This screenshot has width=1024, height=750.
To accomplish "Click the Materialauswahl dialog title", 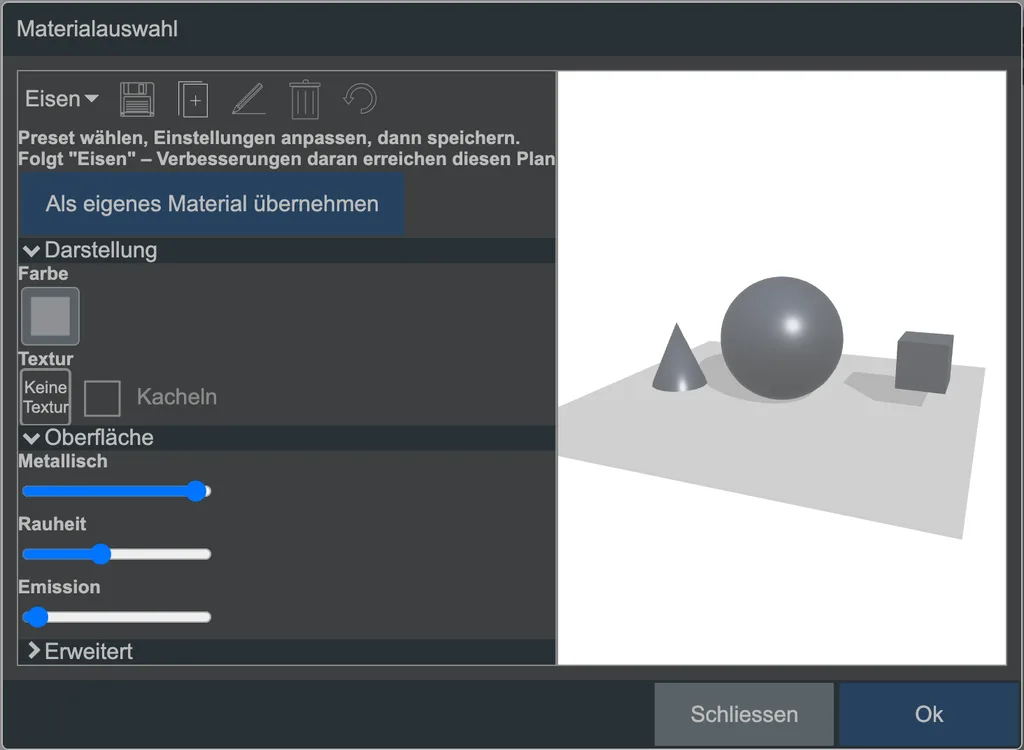I will 97,29.
